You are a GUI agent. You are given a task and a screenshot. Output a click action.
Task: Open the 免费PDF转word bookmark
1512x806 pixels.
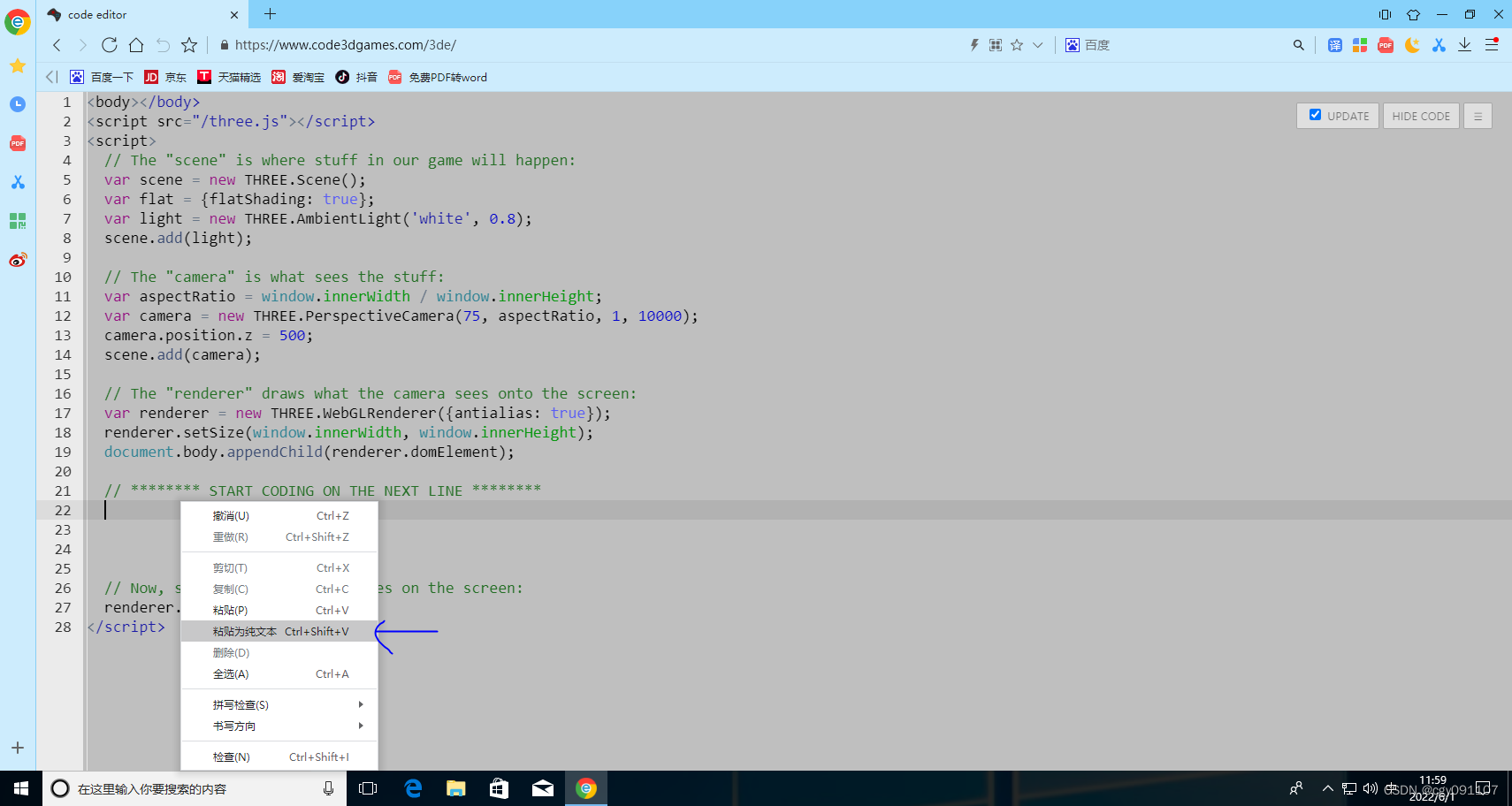438,77
